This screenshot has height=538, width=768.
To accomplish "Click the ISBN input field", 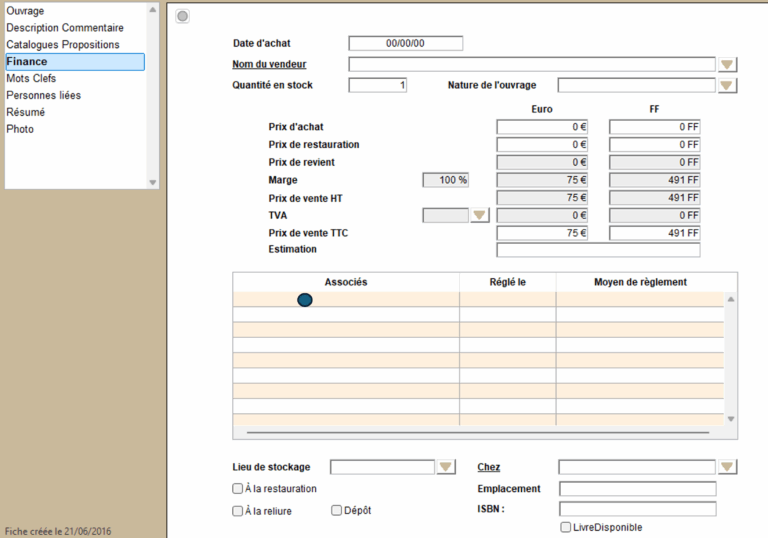I will [x=637, y=509].
